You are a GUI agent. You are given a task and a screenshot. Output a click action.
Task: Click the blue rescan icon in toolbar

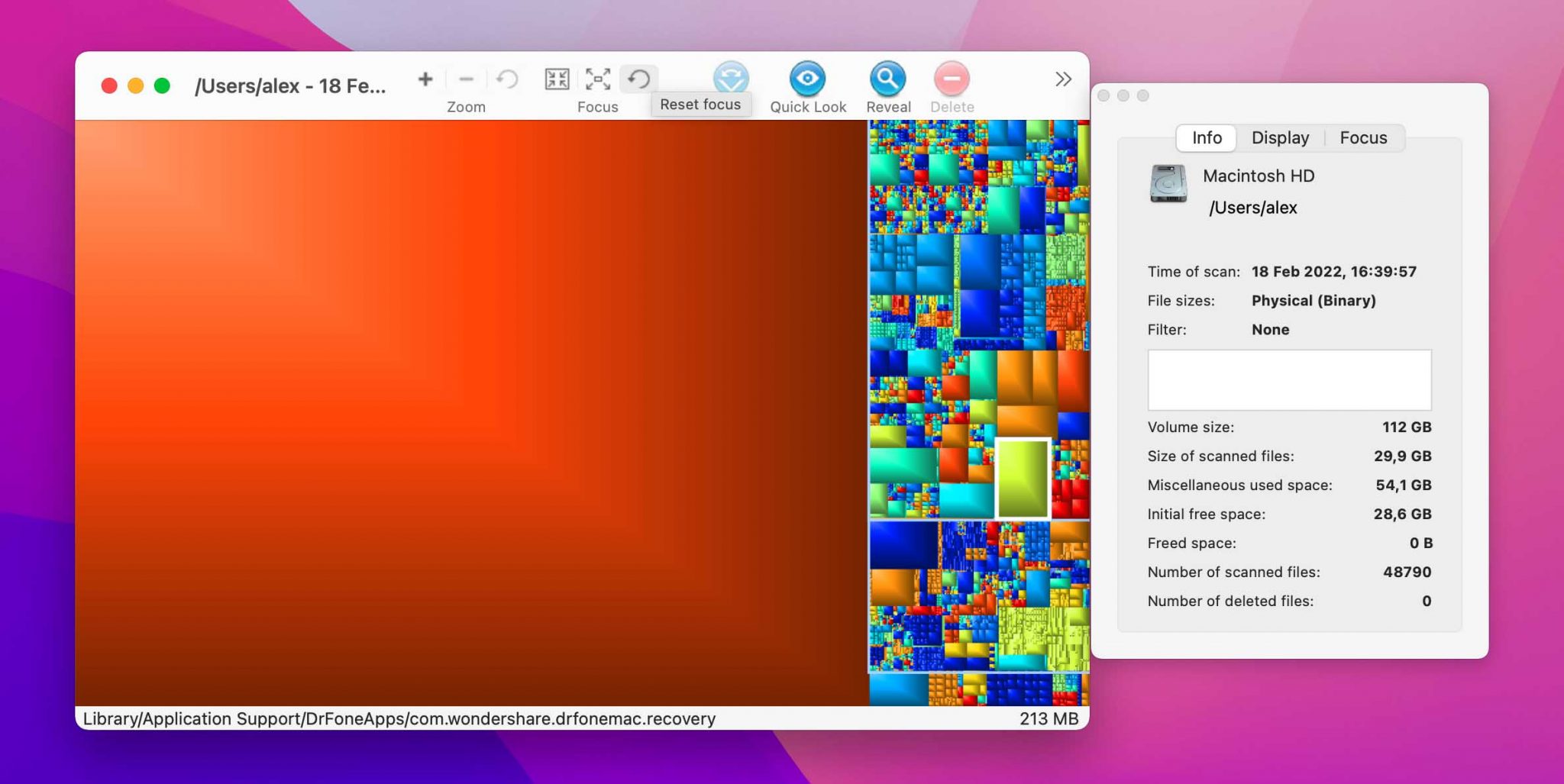coord(731,79)
